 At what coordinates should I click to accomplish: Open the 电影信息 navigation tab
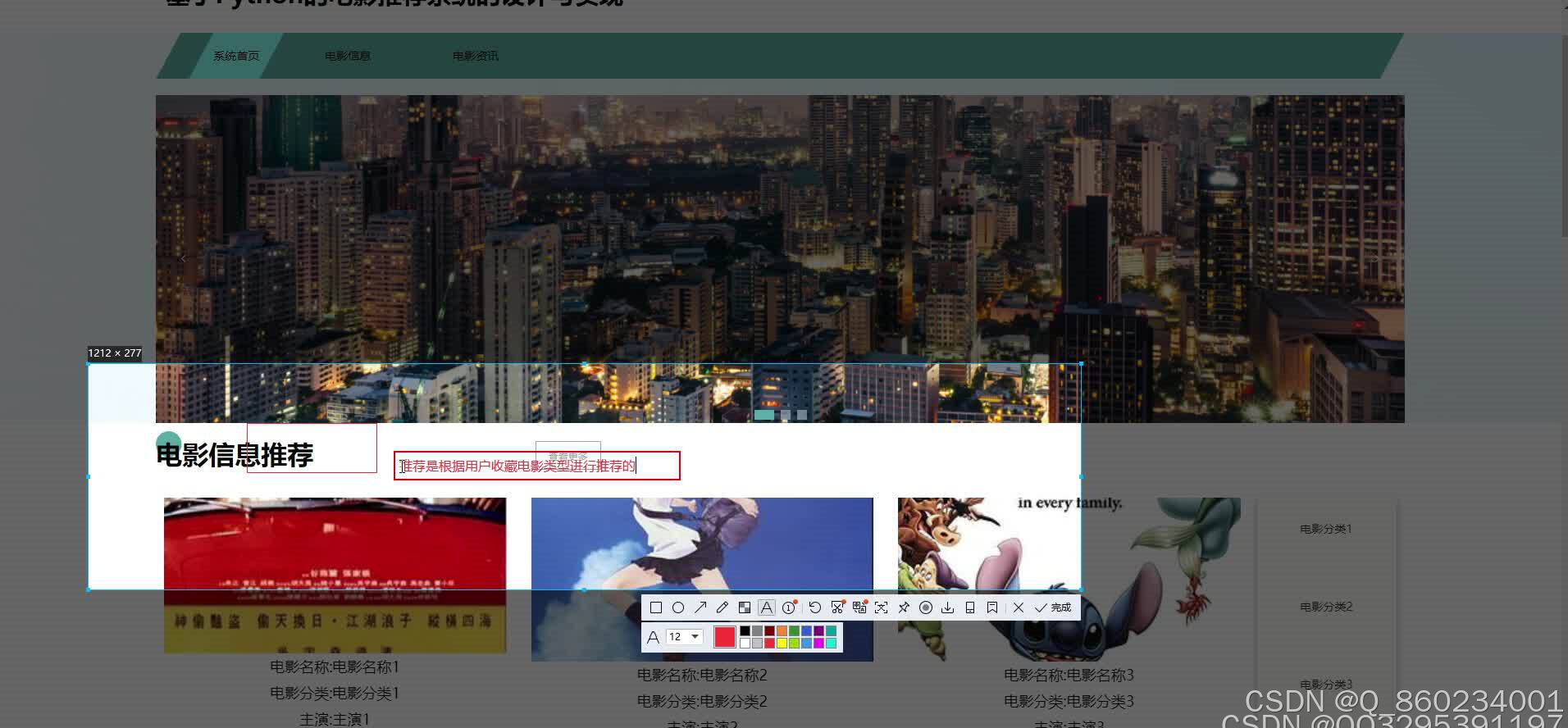[348, 56]
